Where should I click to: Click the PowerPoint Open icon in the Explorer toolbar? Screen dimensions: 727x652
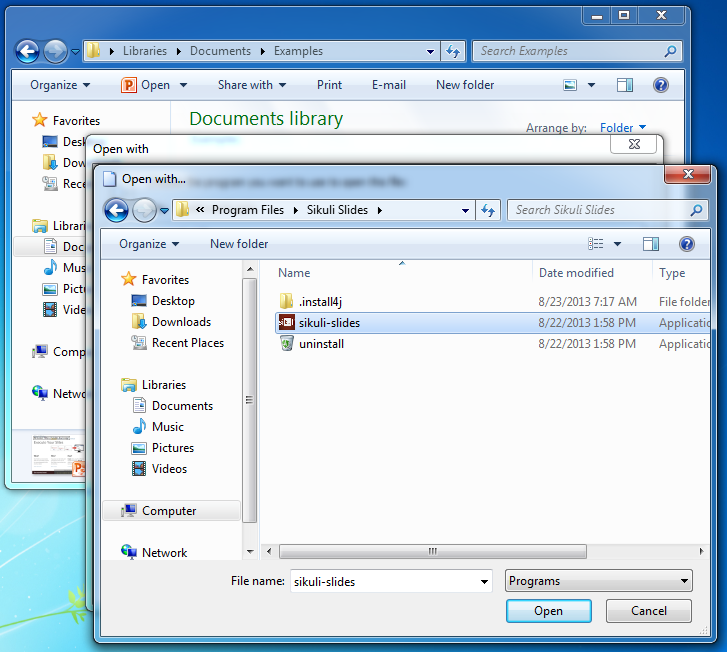(128, 85)
